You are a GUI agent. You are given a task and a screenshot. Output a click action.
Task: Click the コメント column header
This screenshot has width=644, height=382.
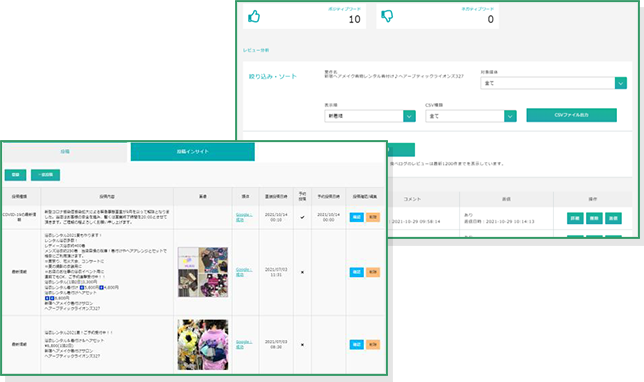click(x=412, y=199)
